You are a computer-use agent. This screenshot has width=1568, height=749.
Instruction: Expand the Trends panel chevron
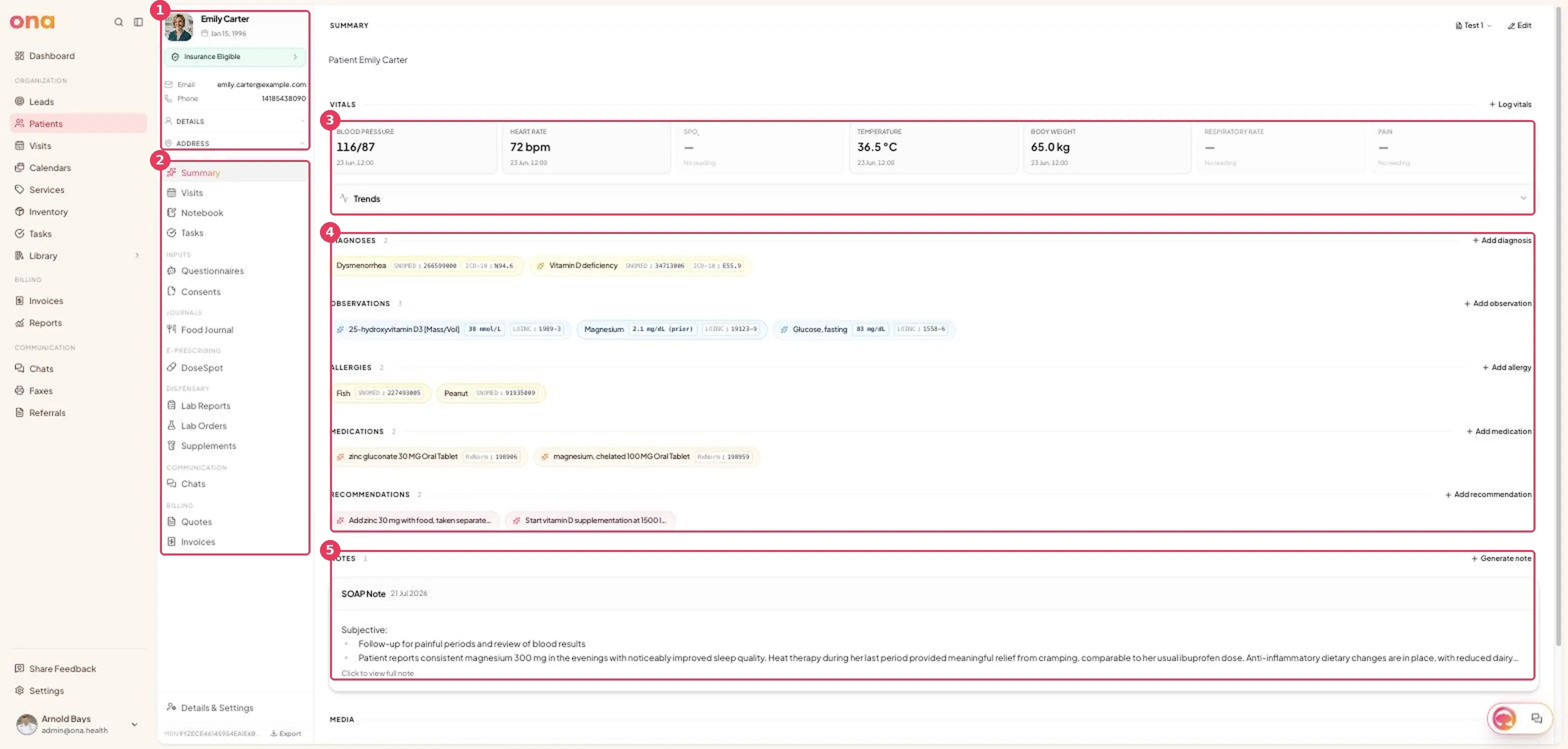pyautogui.click(x=1523, y=197)
